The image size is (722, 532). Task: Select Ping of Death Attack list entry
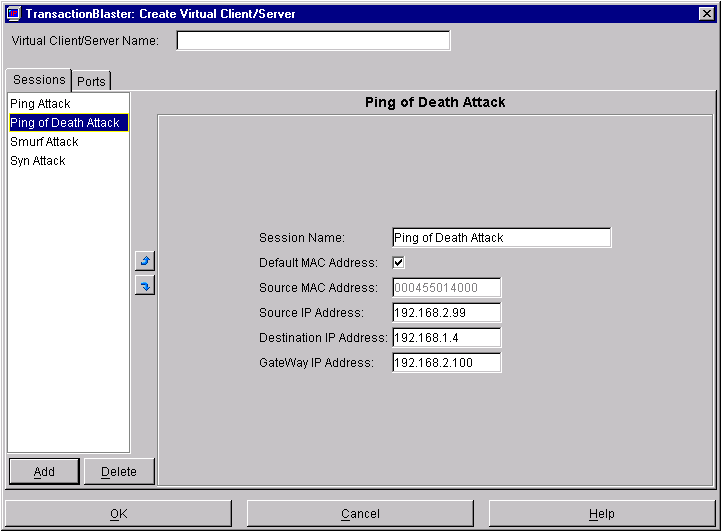(68, 123)
